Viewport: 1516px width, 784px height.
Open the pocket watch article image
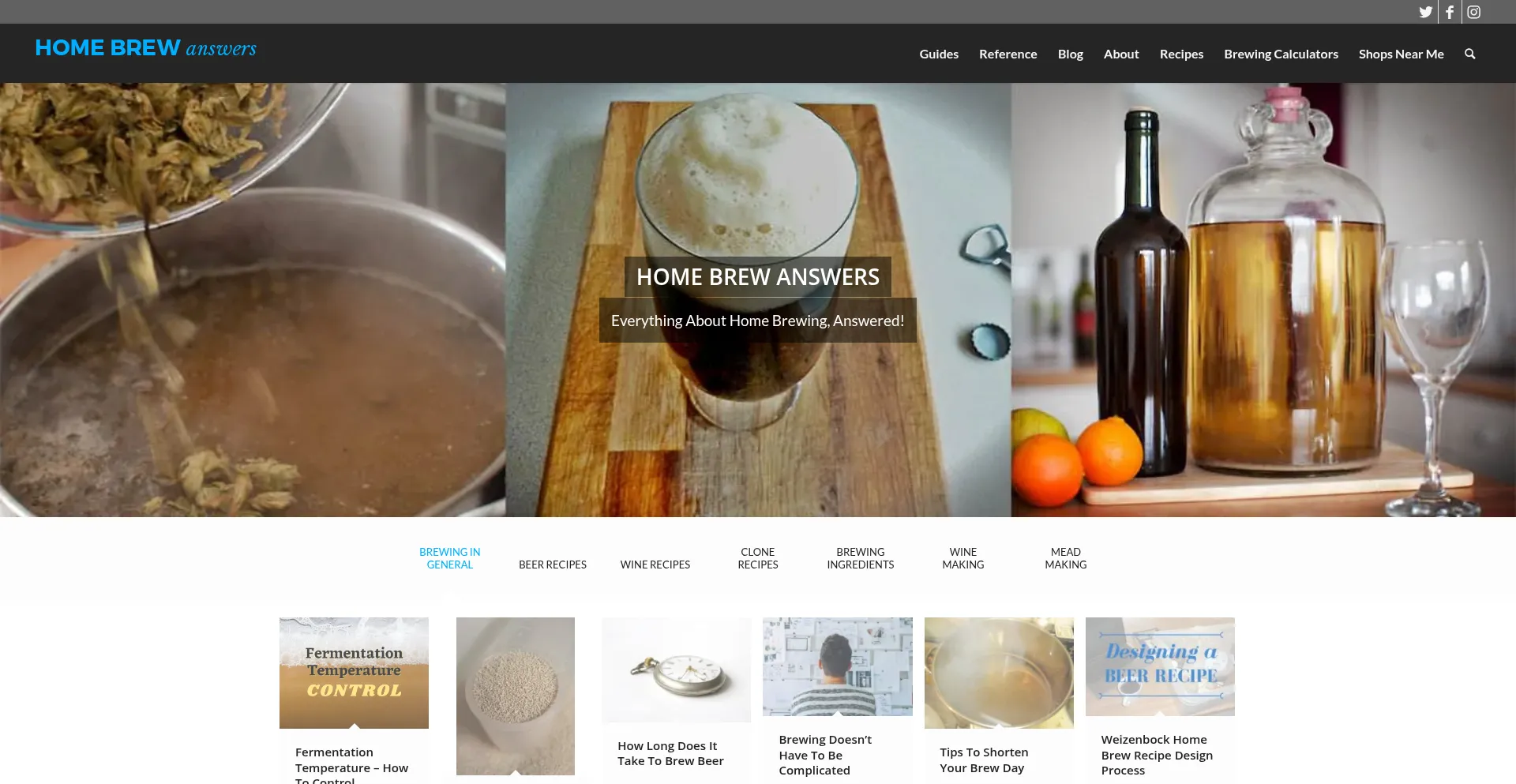pos(676,670)
